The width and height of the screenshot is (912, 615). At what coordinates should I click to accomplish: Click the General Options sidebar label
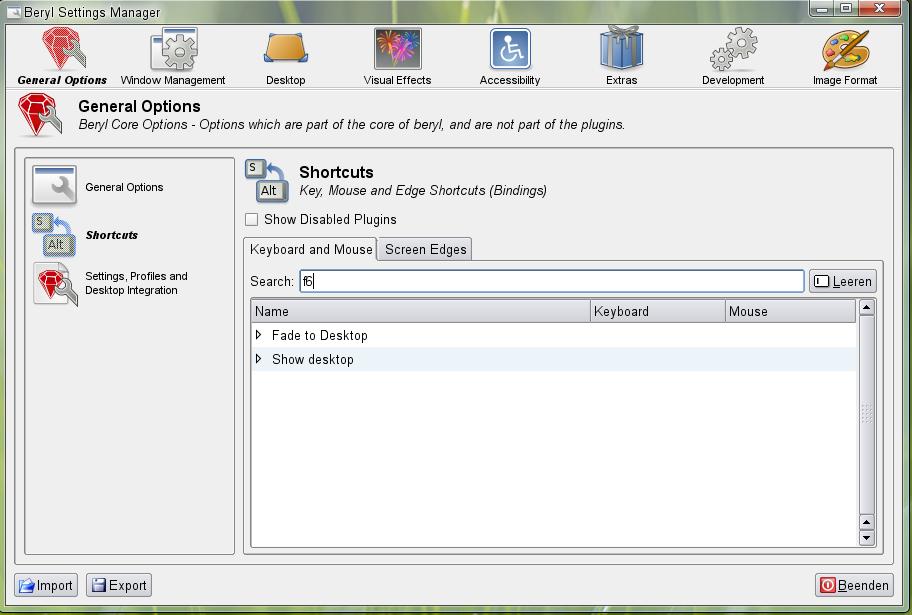coord(124,187)
